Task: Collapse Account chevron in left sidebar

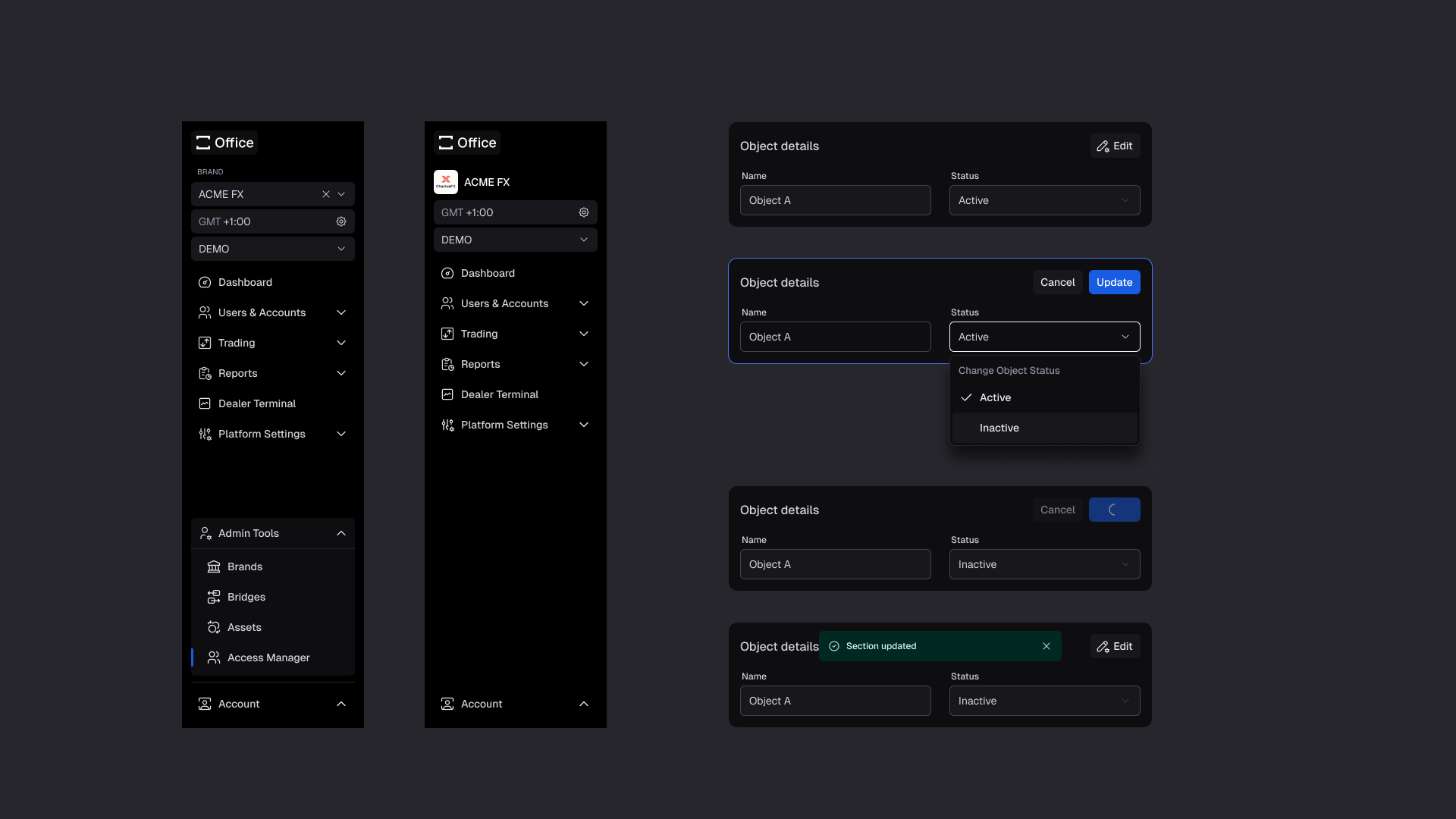Action: point(341,704)
